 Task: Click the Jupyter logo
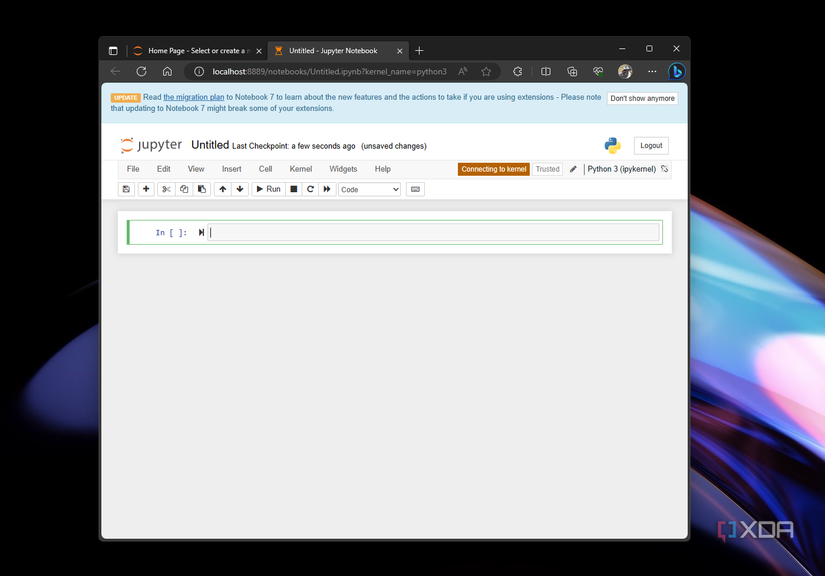[150, 144]
